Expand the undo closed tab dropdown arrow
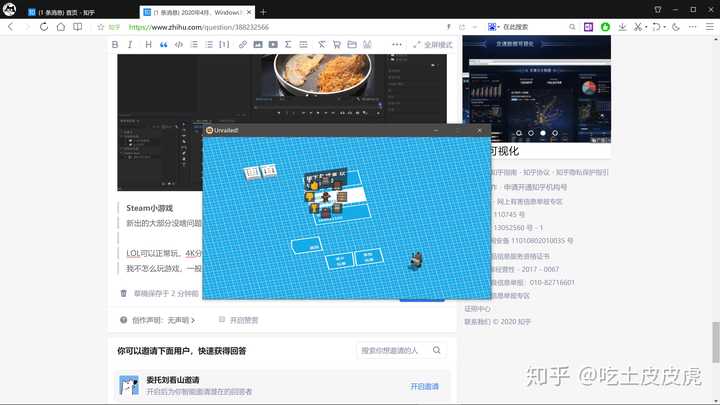 tap(664, 27)
